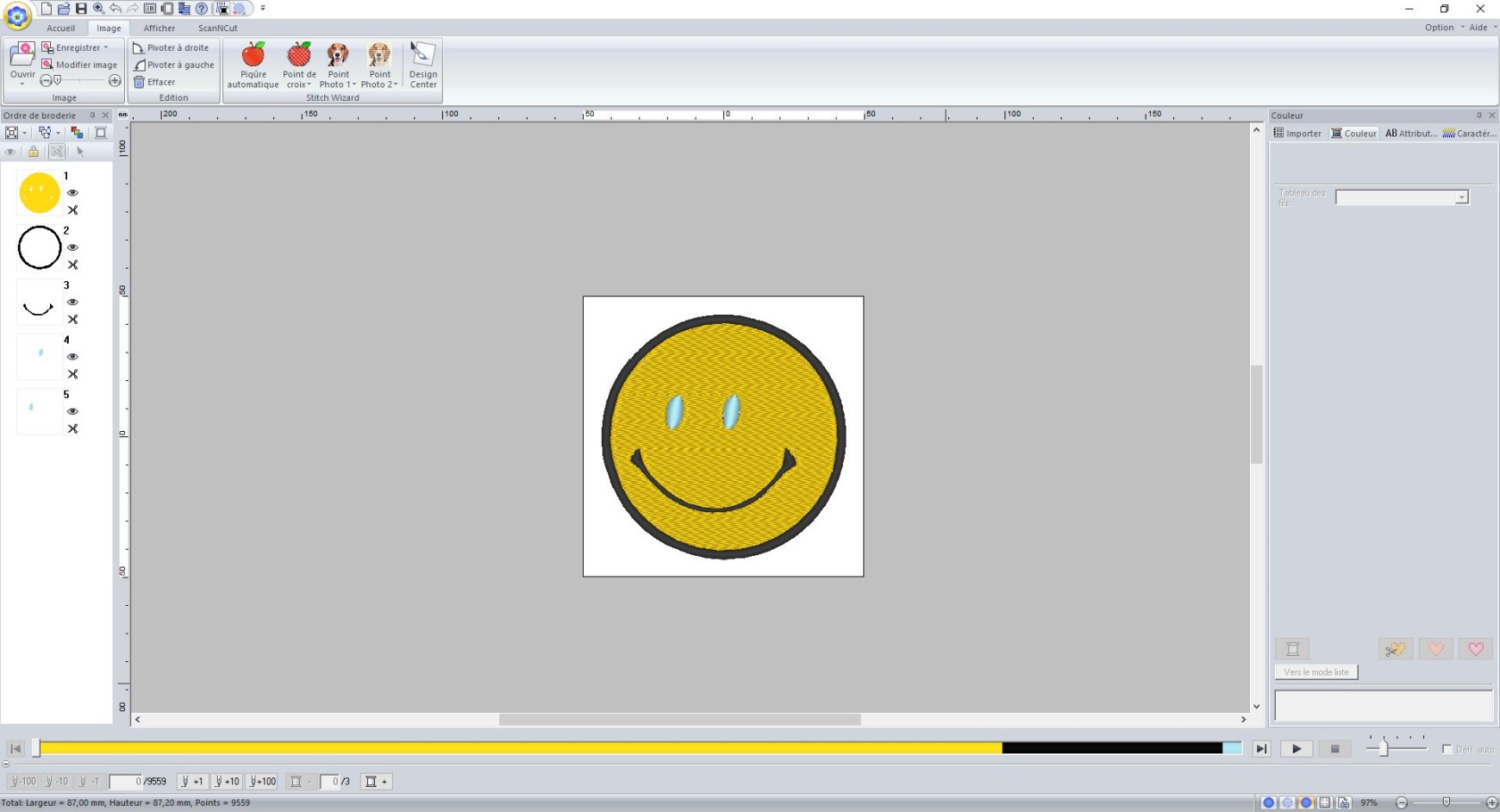The image size is (1500, 812).
Task: Open Tableau des fils combo box
Action: (1402, 197)
